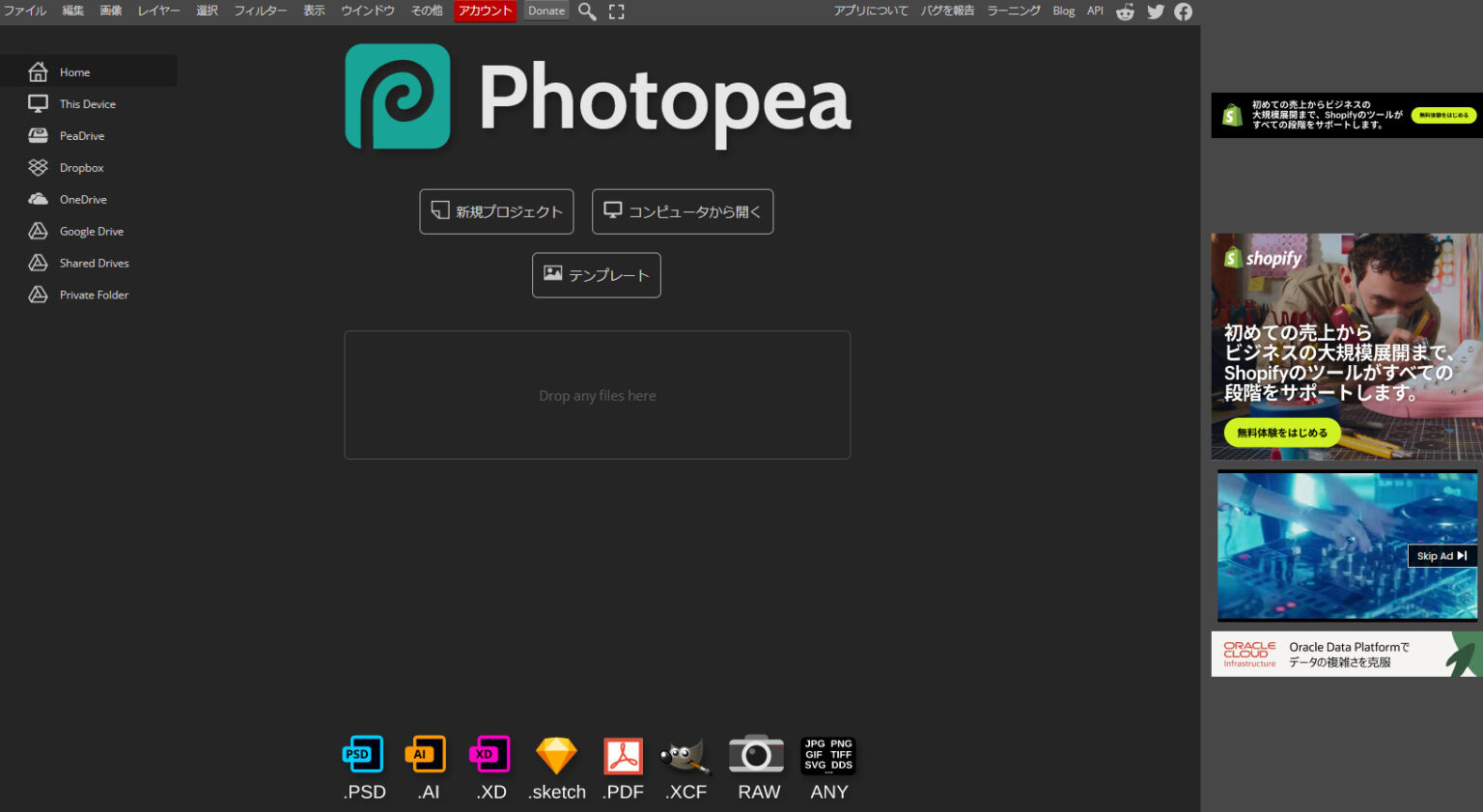Click the GIMP .XCF format icon
The width and height of the screenshot is (1483, 812).
[686, 754]
